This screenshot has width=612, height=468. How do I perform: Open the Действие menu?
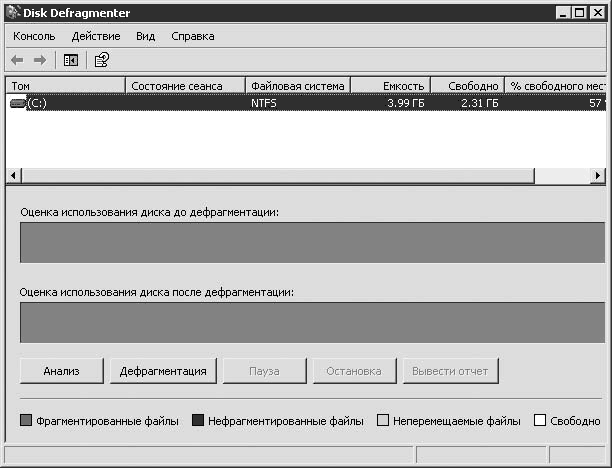[x=96, y=36]
